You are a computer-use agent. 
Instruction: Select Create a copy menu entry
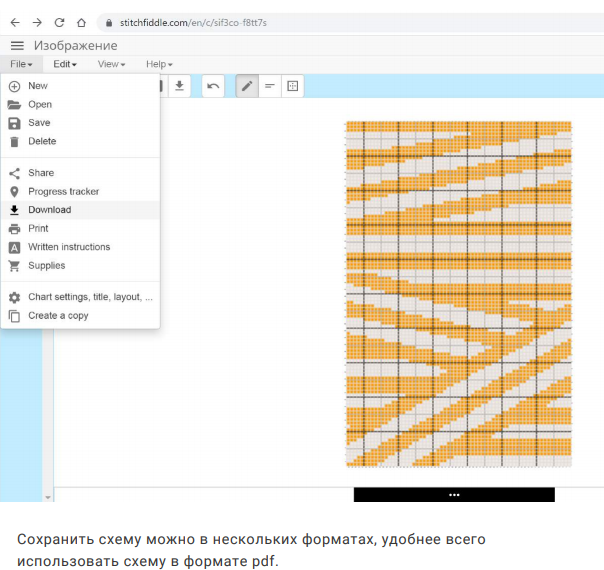tap(80, 315)
